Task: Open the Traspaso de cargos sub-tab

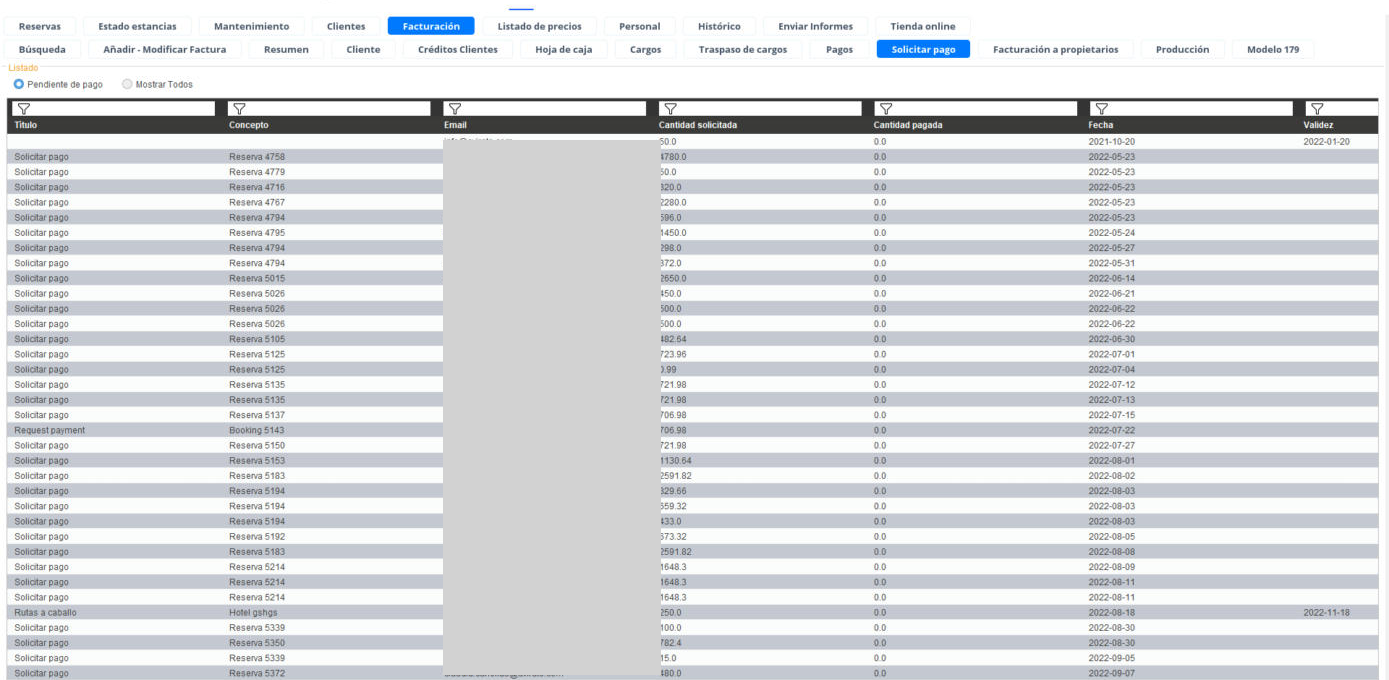Action: click(743, 49)
